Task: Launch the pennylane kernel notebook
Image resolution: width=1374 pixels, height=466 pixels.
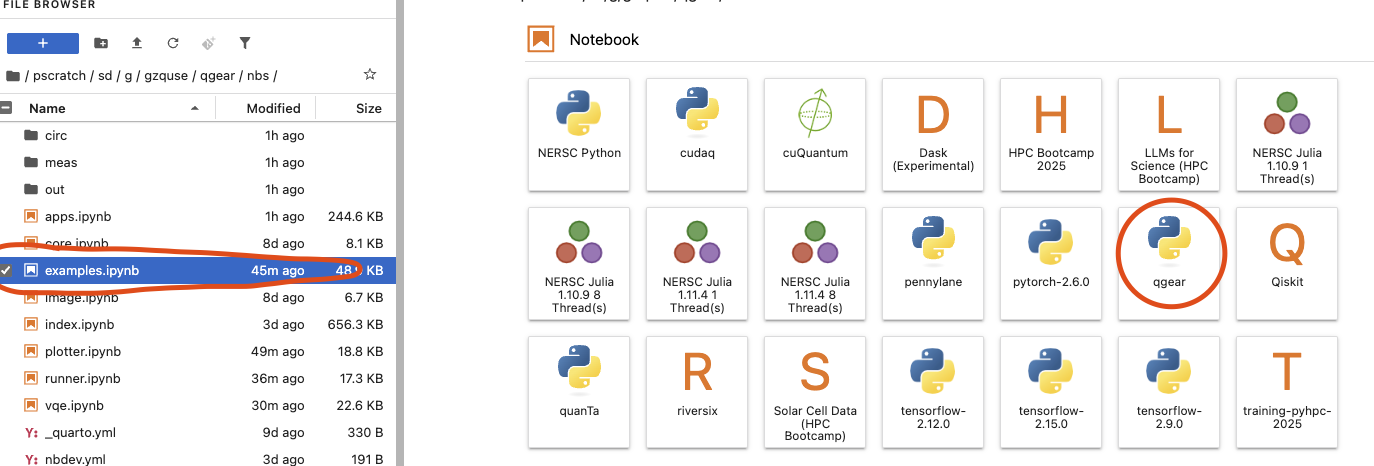Action: point(933,257)
